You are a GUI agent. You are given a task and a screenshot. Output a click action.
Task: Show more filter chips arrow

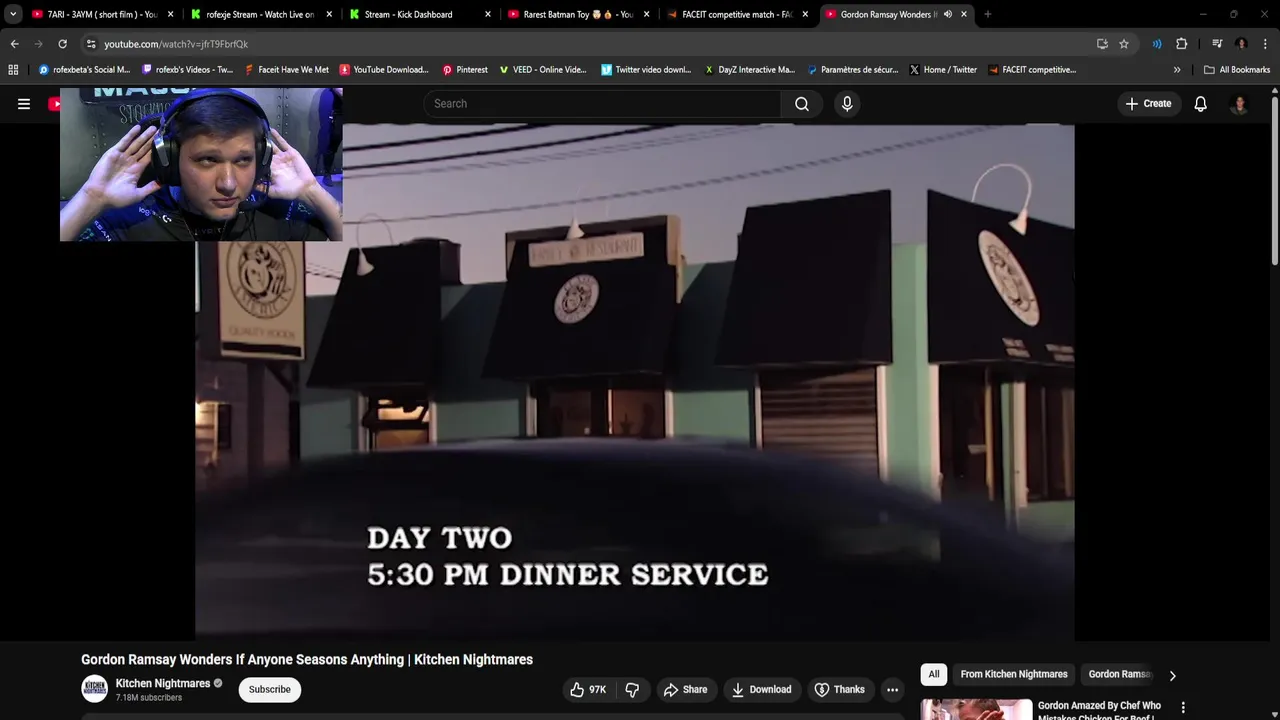click(x=1173, y=675)
